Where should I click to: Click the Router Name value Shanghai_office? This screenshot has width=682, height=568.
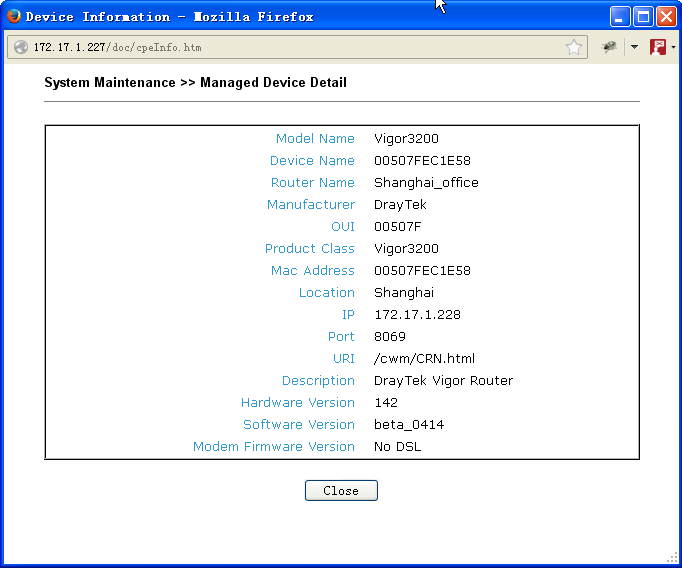click(426, 183)
